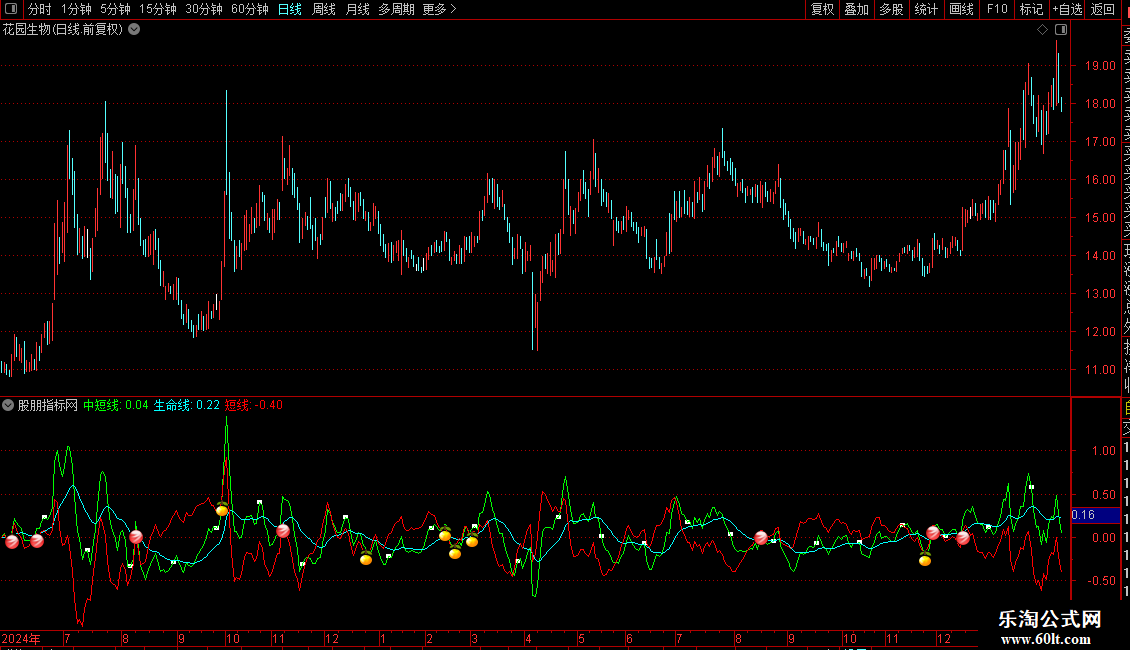Click the 中短线: 0.04 indicator value

(x=115, y=405)
